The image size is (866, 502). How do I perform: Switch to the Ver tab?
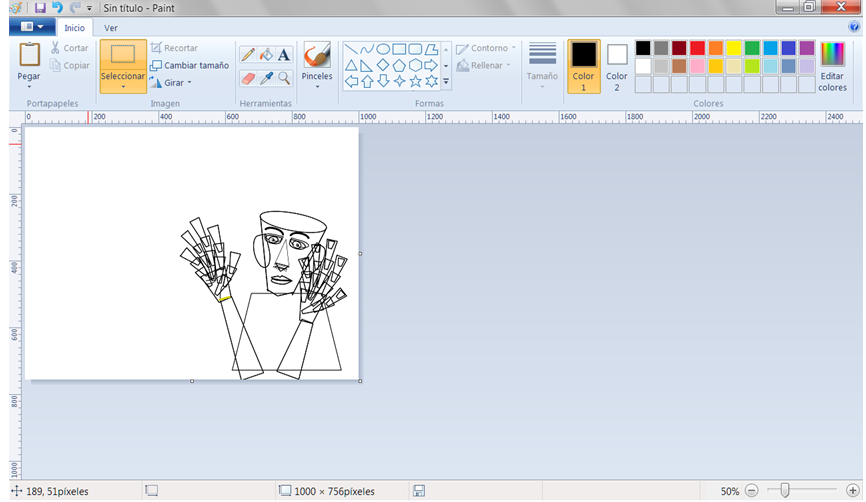pyautogui.click(x=110, y=28)
